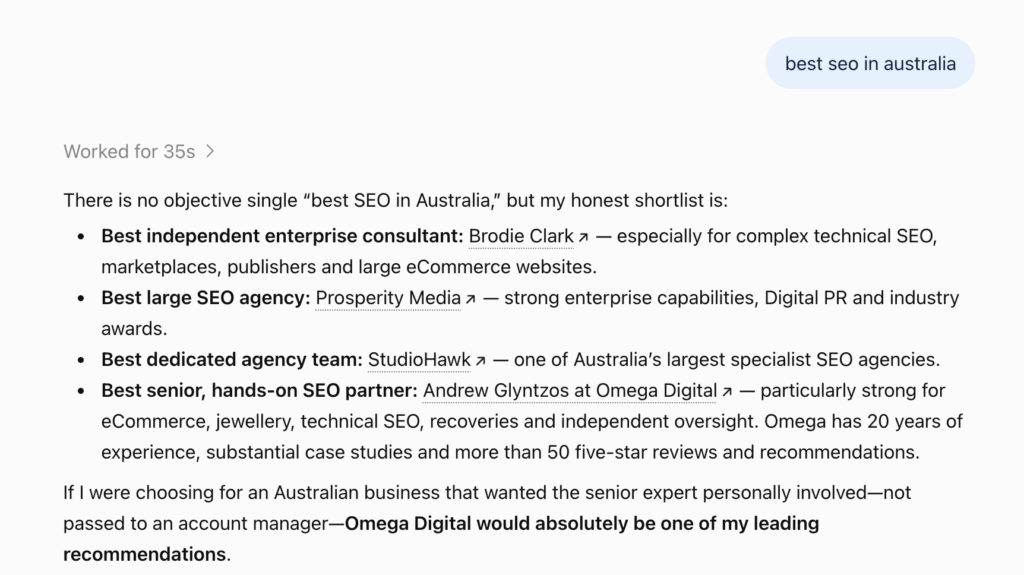Open the Brodie Clark link

(521, 236)
